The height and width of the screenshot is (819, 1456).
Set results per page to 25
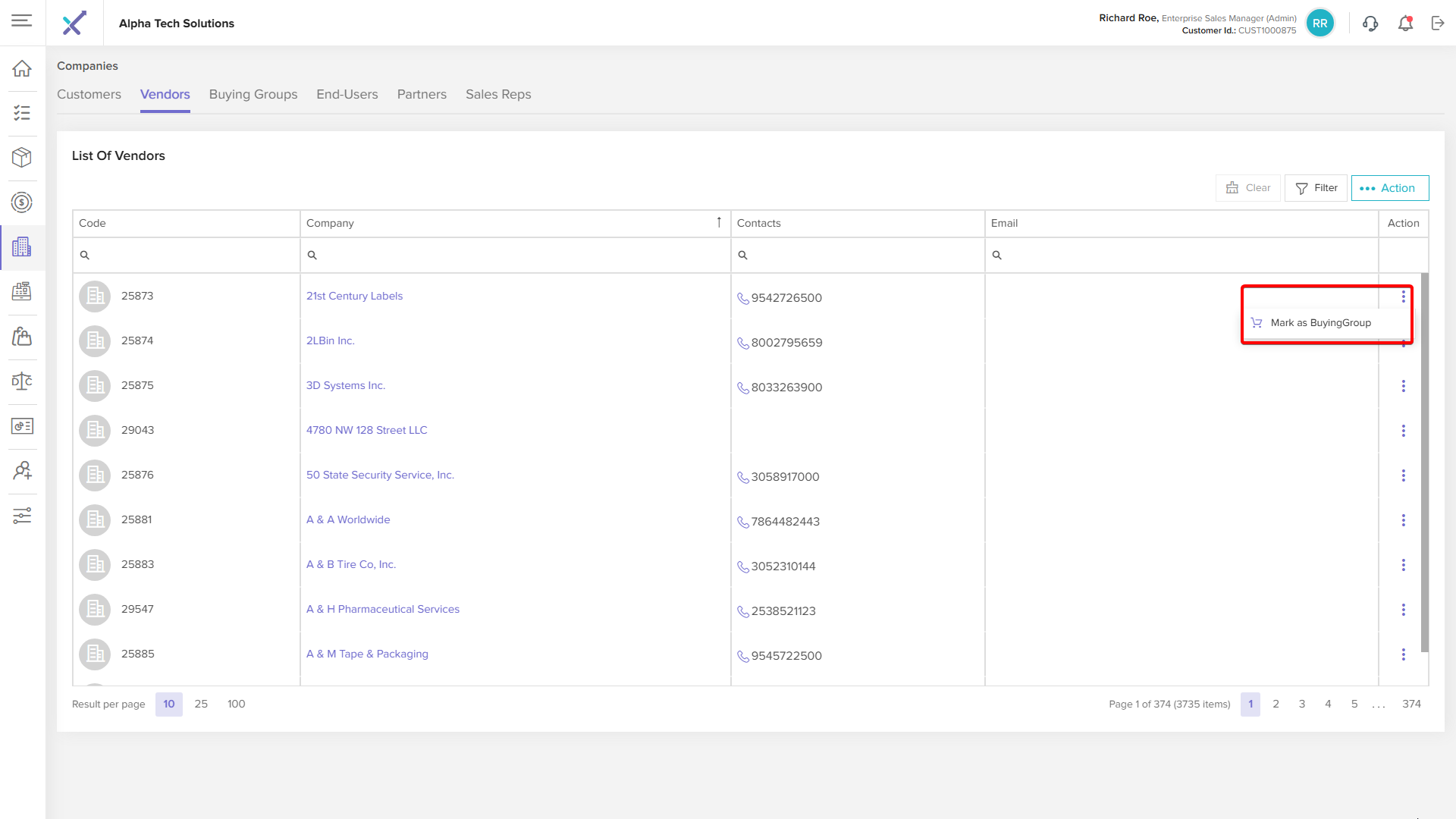coord(201,704)
